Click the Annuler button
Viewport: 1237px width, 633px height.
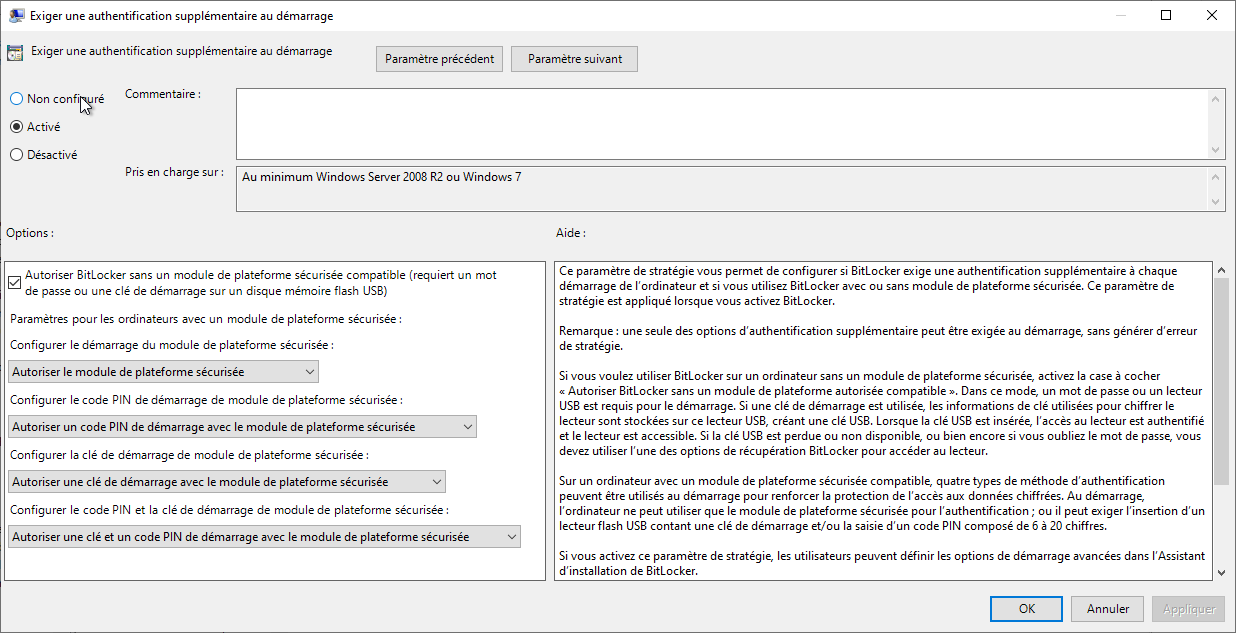point(1108,608)
